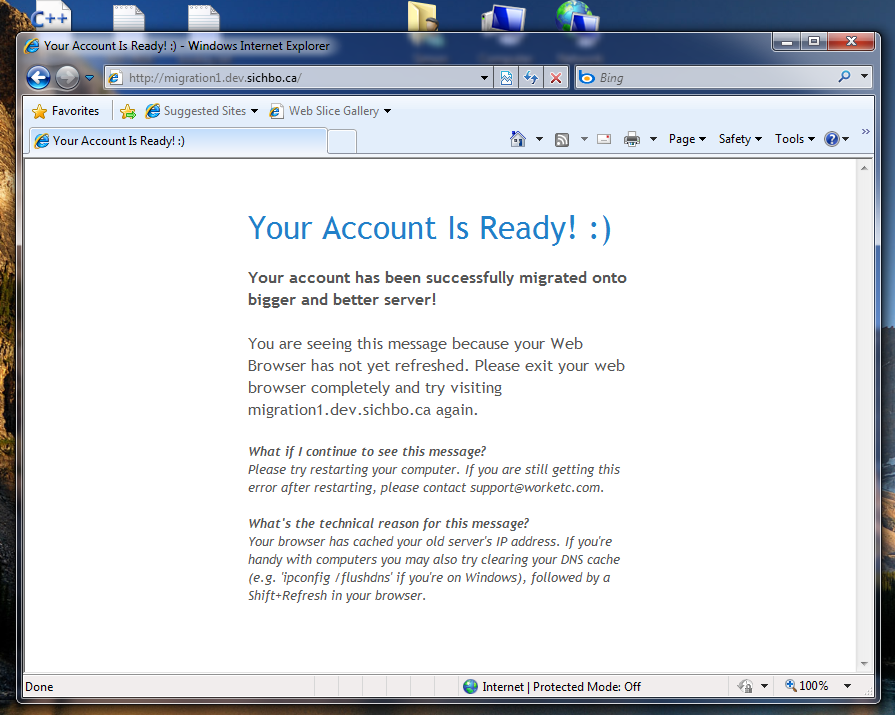Image resolution: width=895 pixels, height=715 pixels.
Task: Click the Add to Favorites Bar icon
Action: [x=128, y=111]
